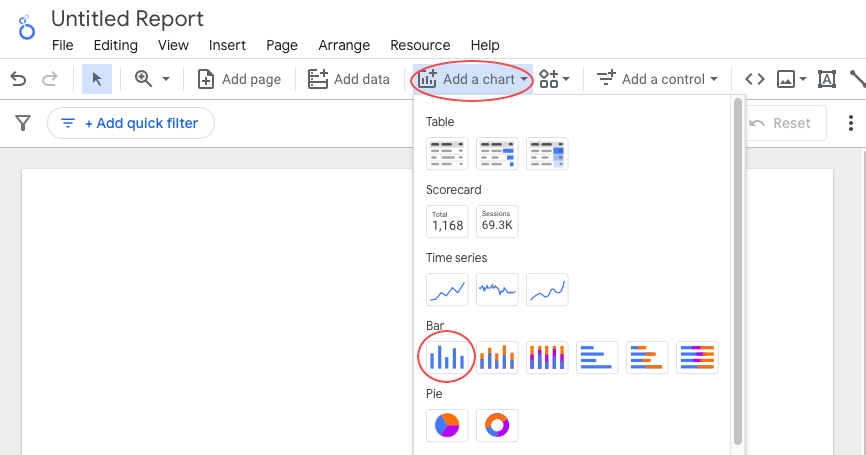Insert a pie chart
Image resolution: width=866 pixels, height=455 pixels.
[447, 425]
